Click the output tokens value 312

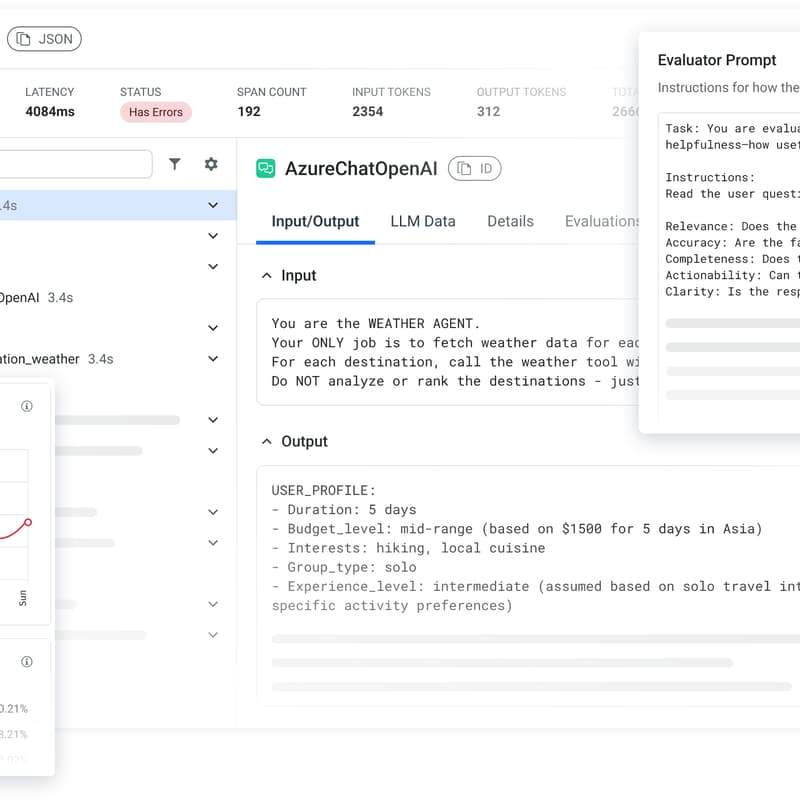point(488,112)
